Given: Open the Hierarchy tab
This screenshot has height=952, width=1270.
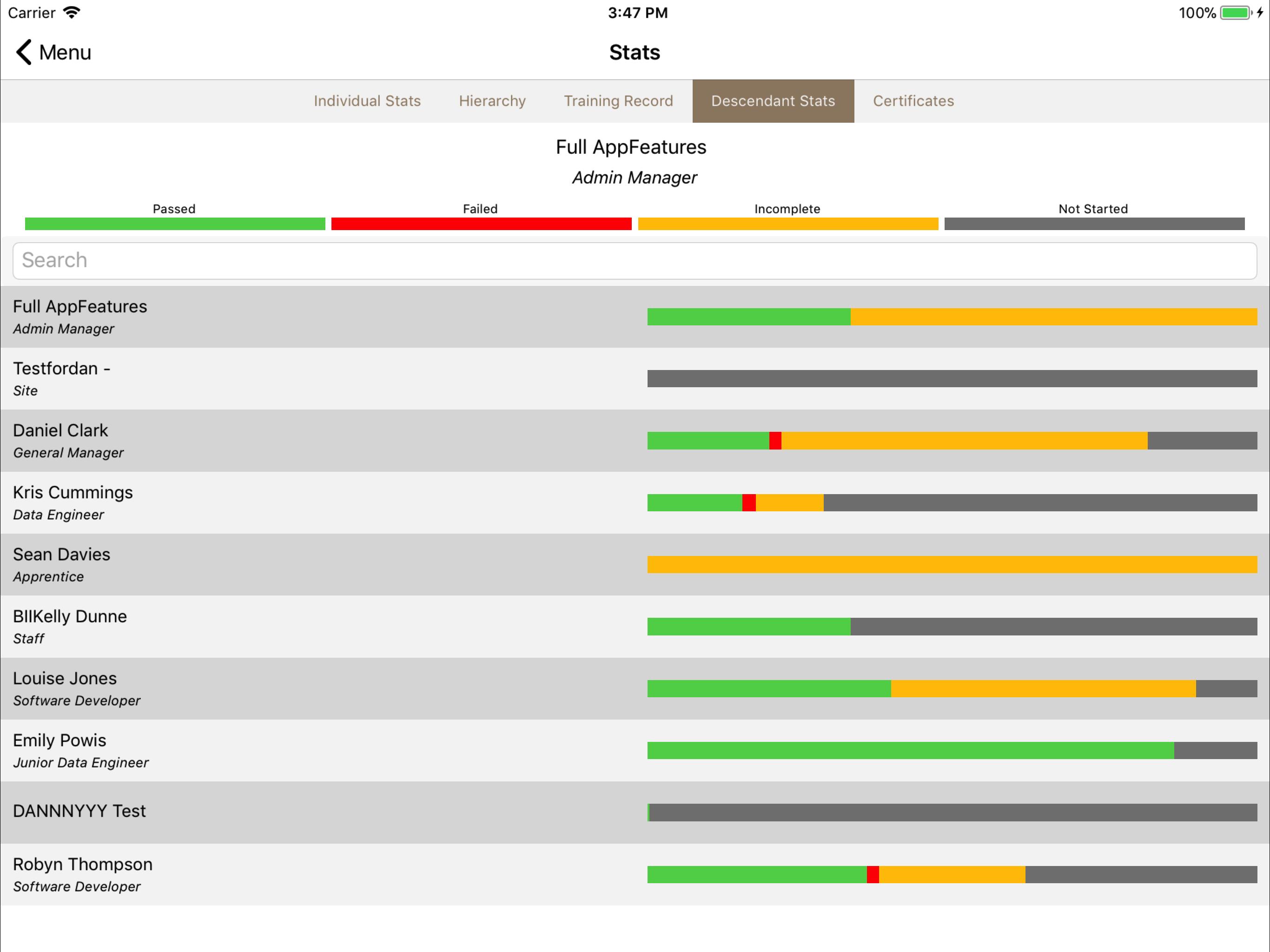Looking at the screenshot, I should tap(492, 101).
